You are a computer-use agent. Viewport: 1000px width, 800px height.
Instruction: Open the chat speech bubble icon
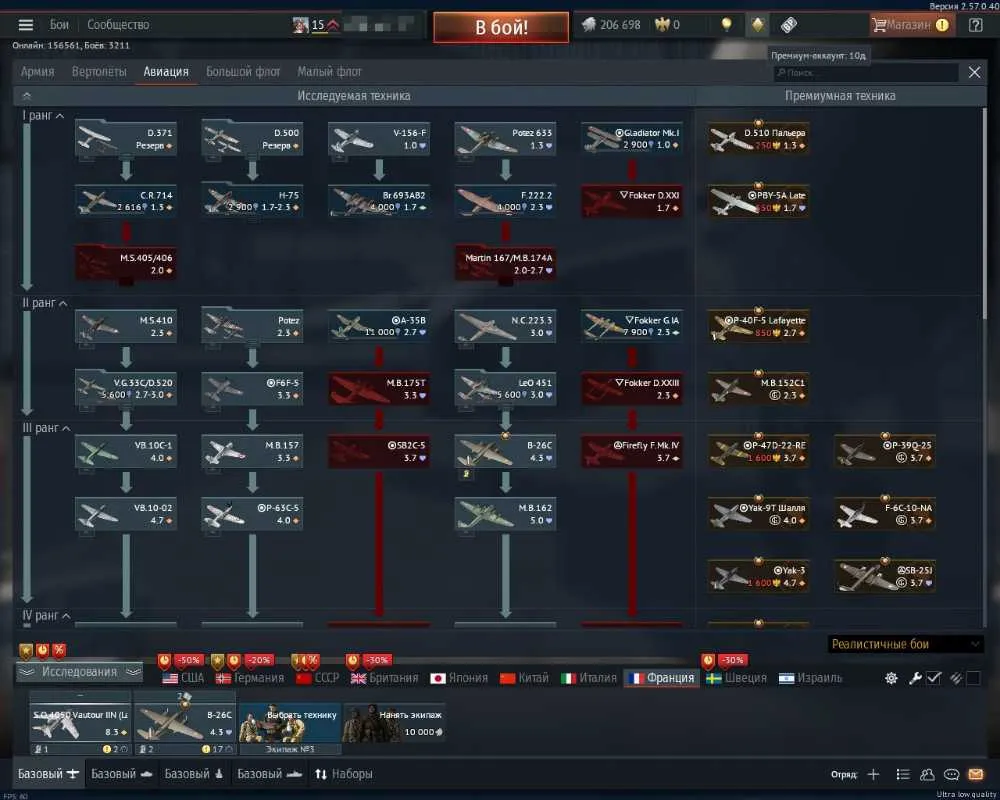pyautogui.click(x=951, y=774)
